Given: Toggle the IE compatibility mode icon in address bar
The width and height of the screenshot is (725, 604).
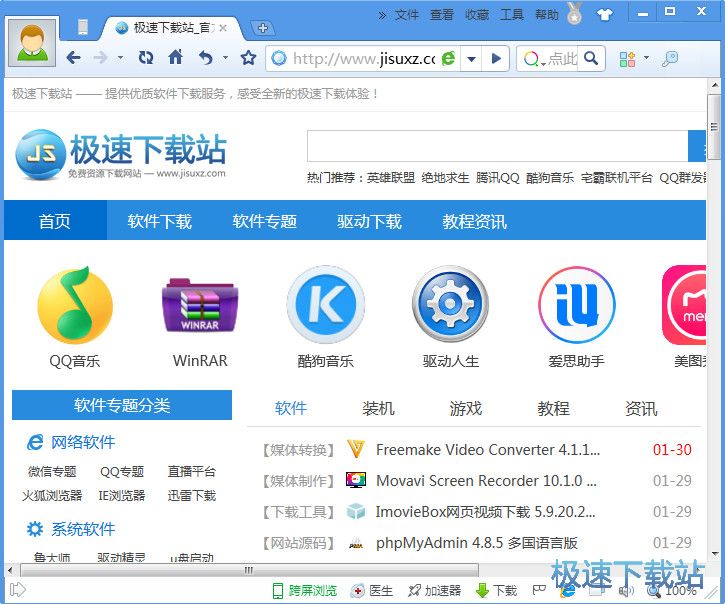Looking at the screenshot, I should (x=448, y=59).
